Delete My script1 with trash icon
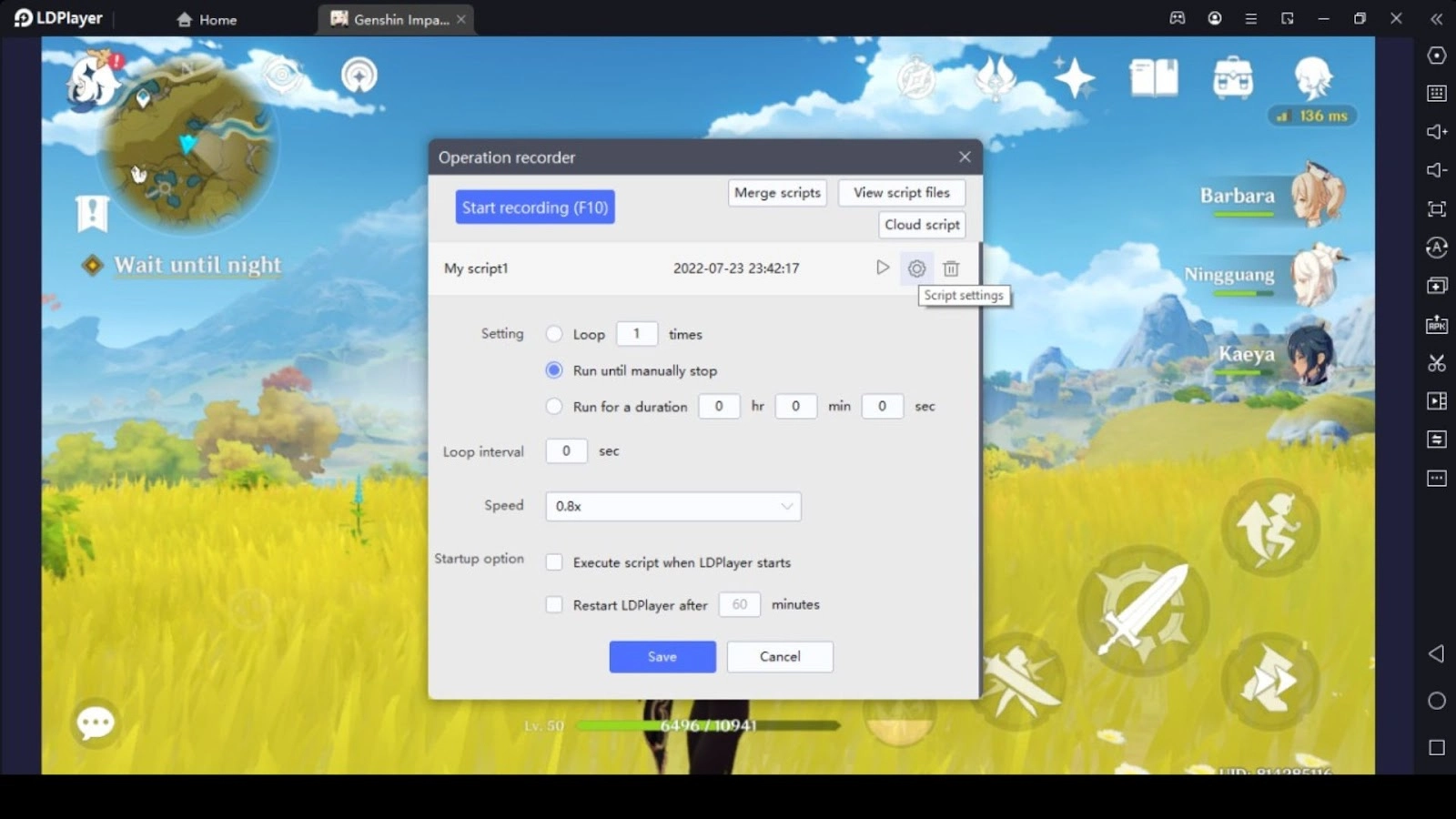Screen dimensions: 1456x819 [x=951, y=268]
